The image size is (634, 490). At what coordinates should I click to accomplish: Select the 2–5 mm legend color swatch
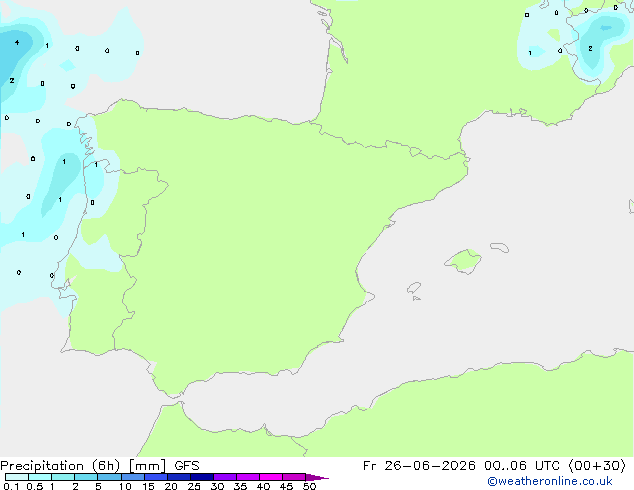pos(86,477)
